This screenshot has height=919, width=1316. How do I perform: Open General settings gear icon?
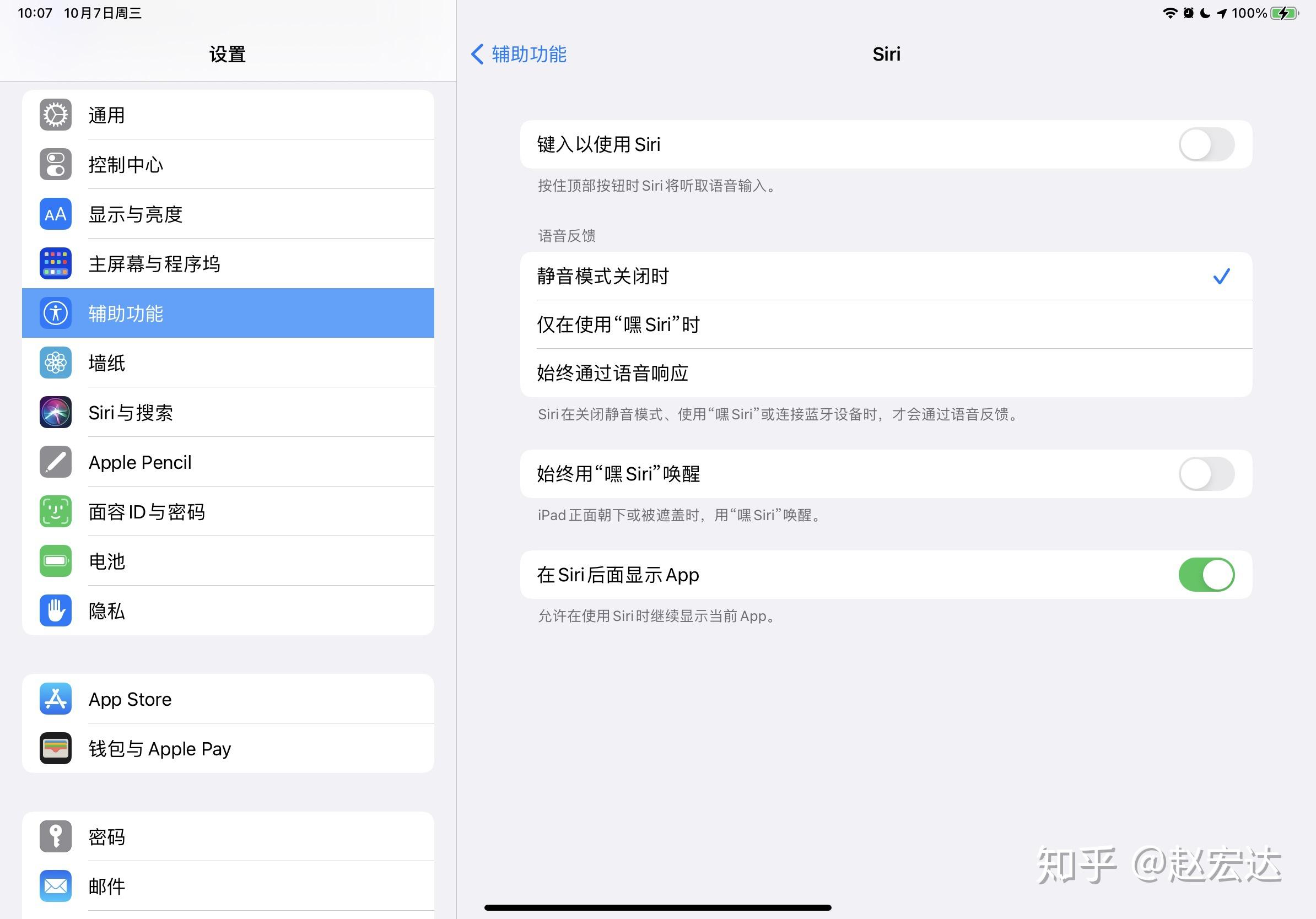(56, 115)
